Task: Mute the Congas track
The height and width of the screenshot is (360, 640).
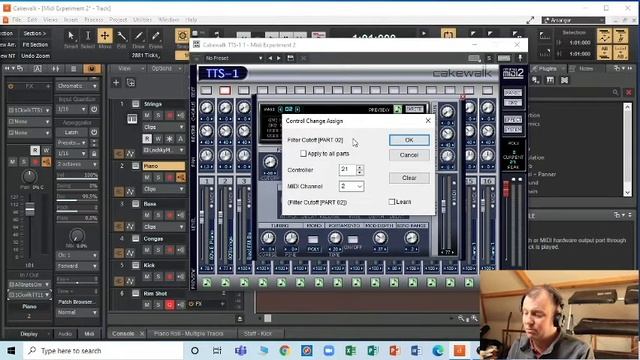Action: click(x=147, y=250)
